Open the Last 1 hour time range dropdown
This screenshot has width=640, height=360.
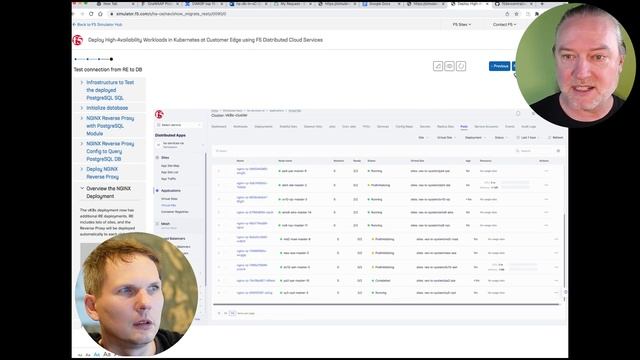(x=528, y=138)
